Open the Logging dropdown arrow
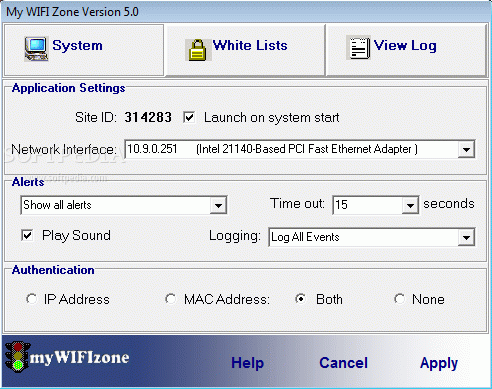The image size is (492, 389). tap(466, 237)
